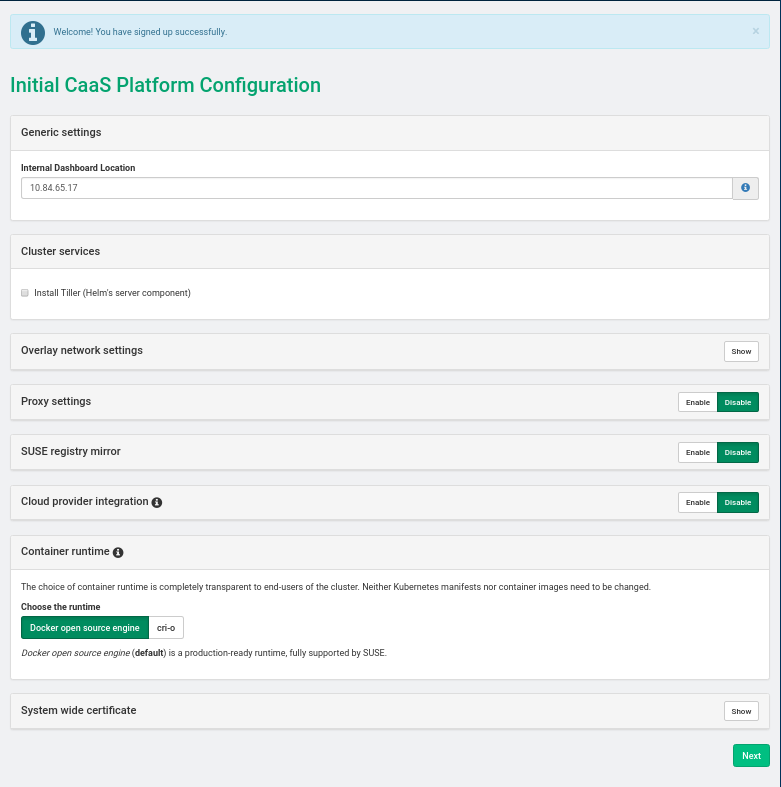Enable Proxy settings
Image resolution: width=781 pixels, height=787 pixels.
point(698,402)
